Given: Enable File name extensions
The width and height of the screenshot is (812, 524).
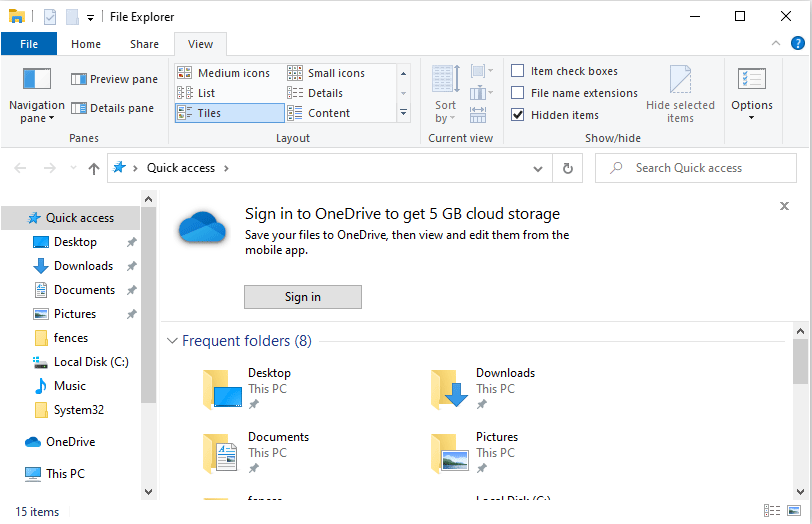Looking at the screenshot, I should 517,93.
